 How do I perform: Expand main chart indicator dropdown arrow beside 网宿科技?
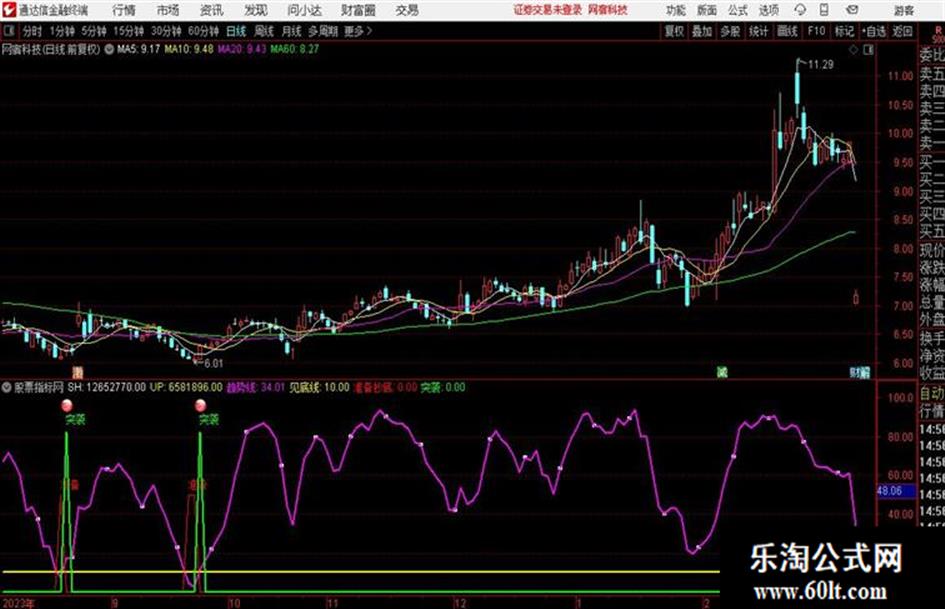109,49
